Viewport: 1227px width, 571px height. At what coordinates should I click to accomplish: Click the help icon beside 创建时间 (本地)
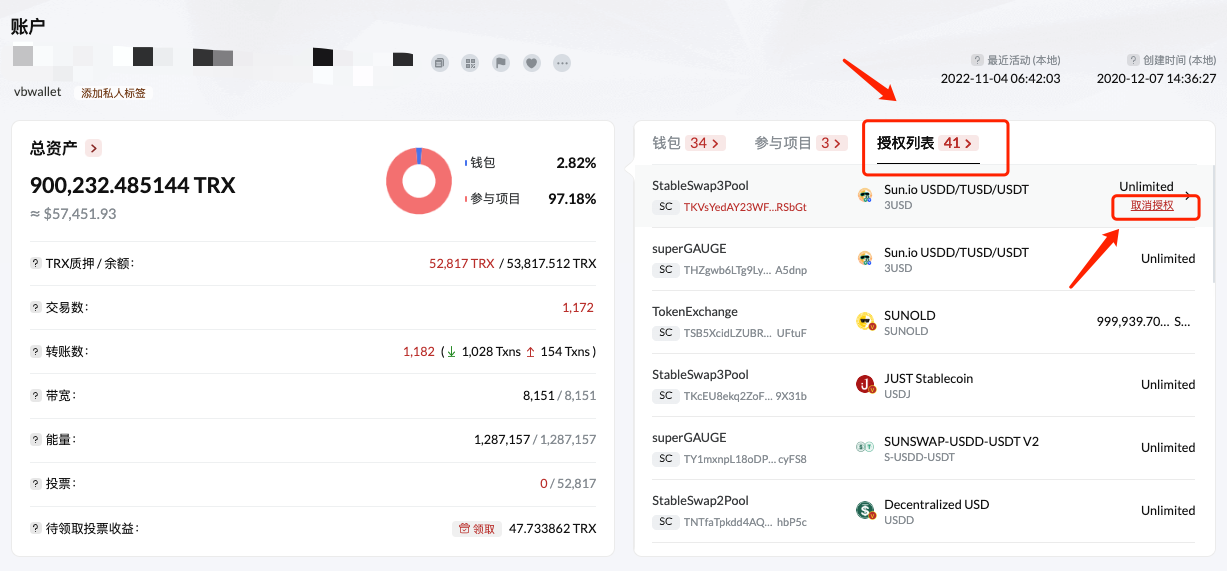click(1133, 60)
